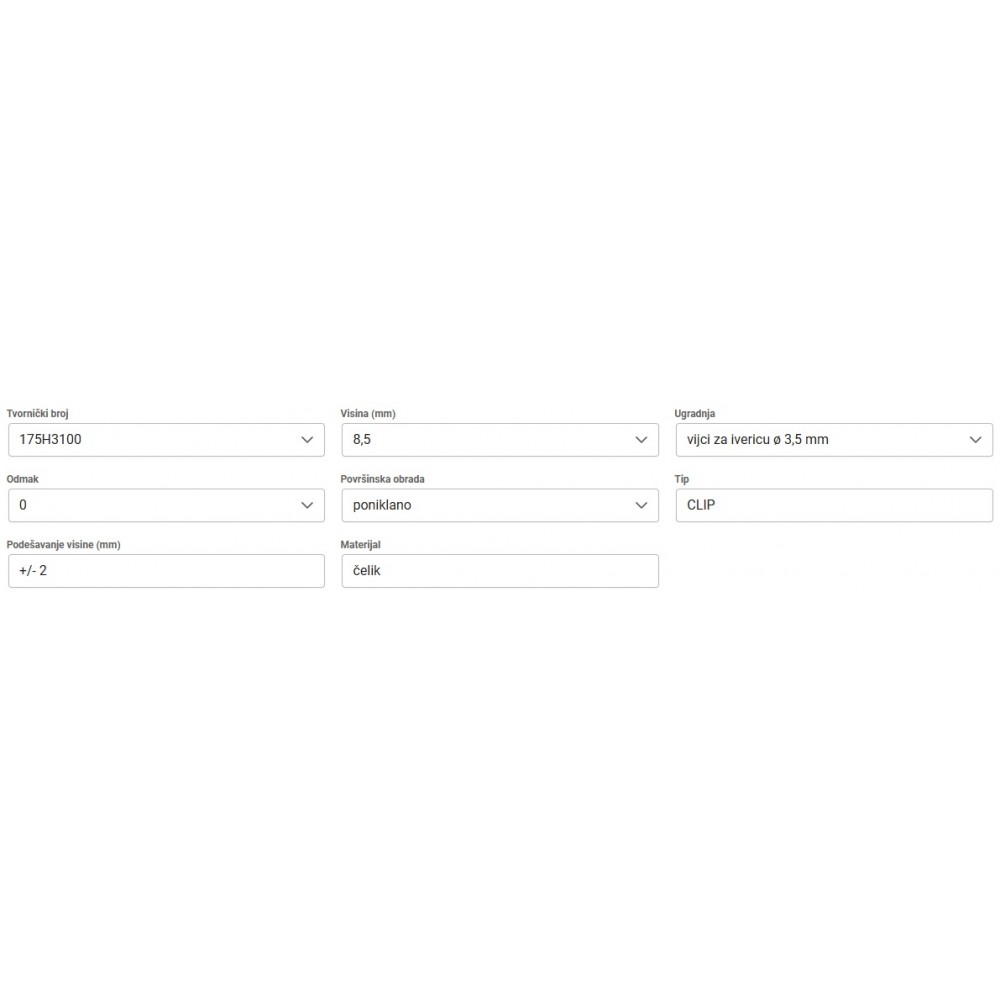
Task: Click the 'Ugradnja' label text
Action: pyautogui.click(x=695, y=414)
